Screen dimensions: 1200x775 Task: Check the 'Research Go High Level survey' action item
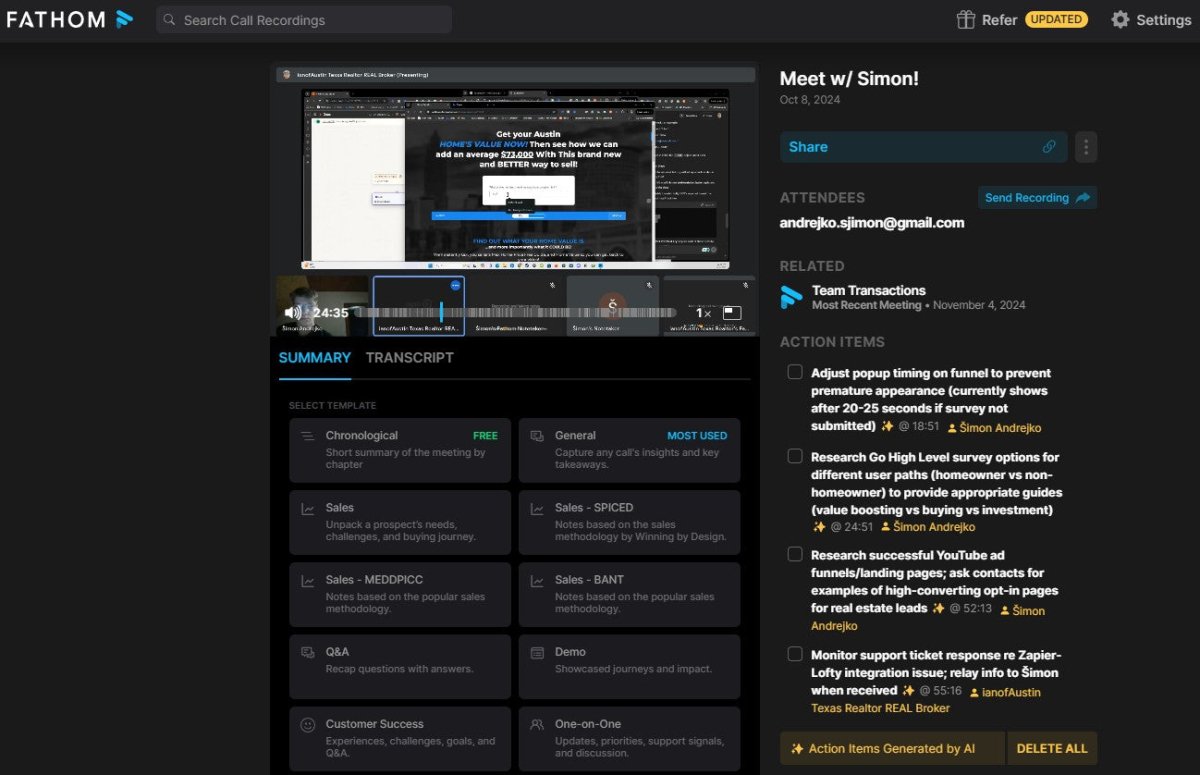(795, 456)
